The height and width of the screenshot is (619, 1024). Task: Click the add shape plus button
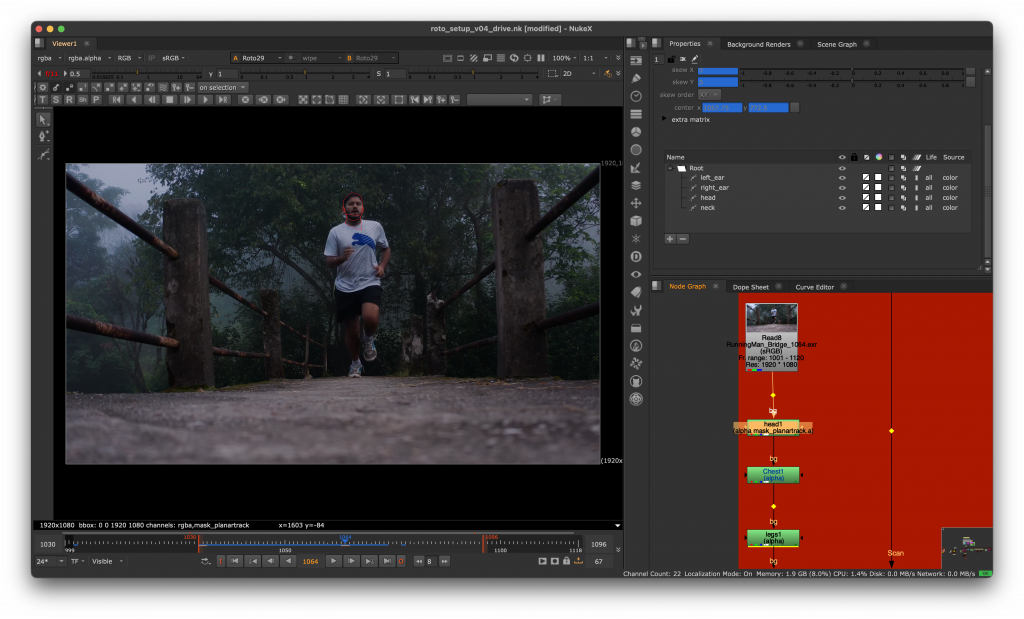click(x=670, y=239)
